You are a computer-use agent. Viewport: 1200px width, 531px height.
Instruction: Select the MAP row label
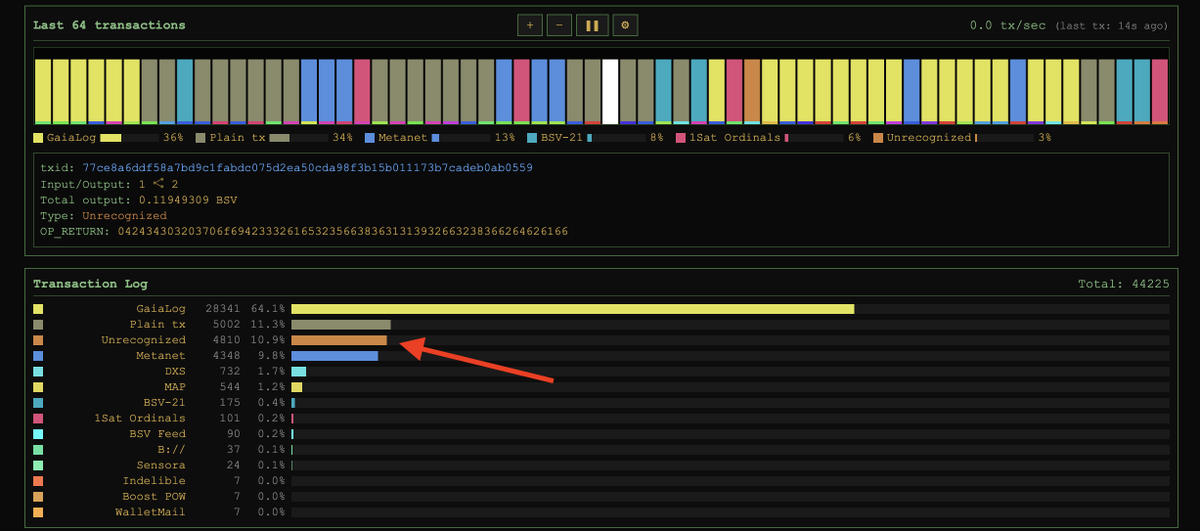click(x=175, y=387)
